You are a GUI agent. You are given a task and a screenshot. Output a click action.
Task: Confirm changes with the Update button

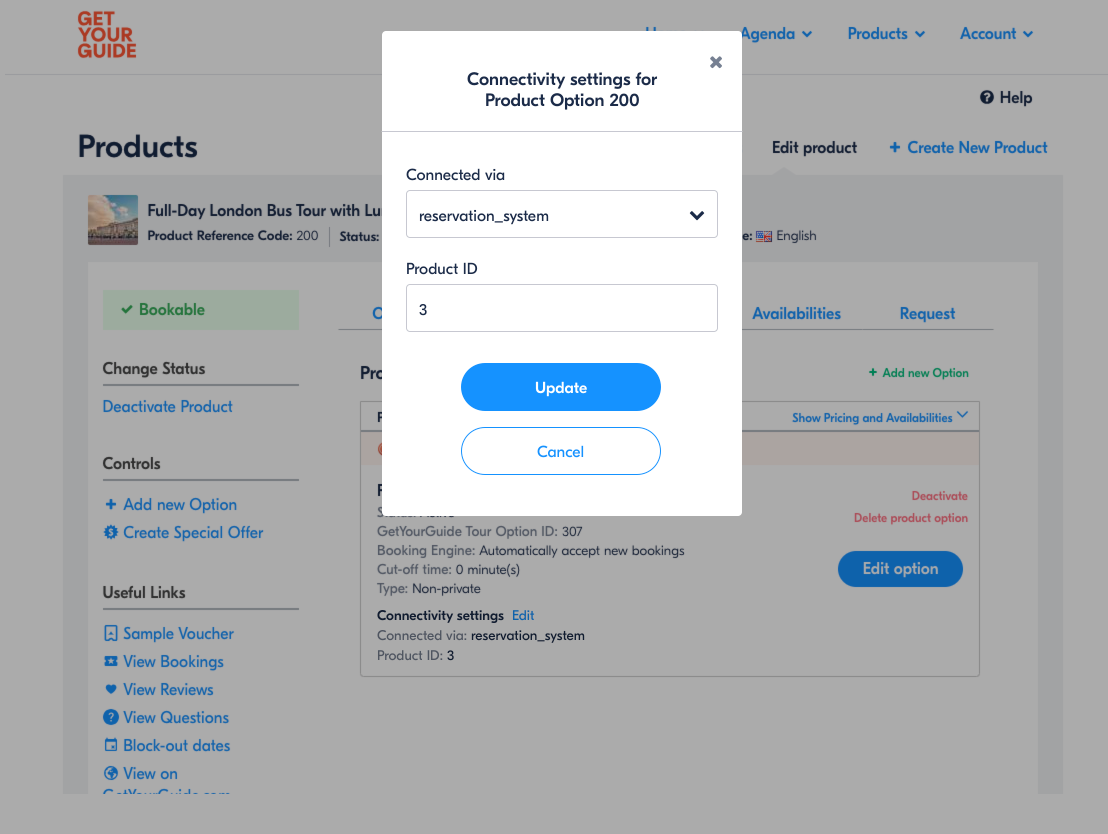[561, 387]
